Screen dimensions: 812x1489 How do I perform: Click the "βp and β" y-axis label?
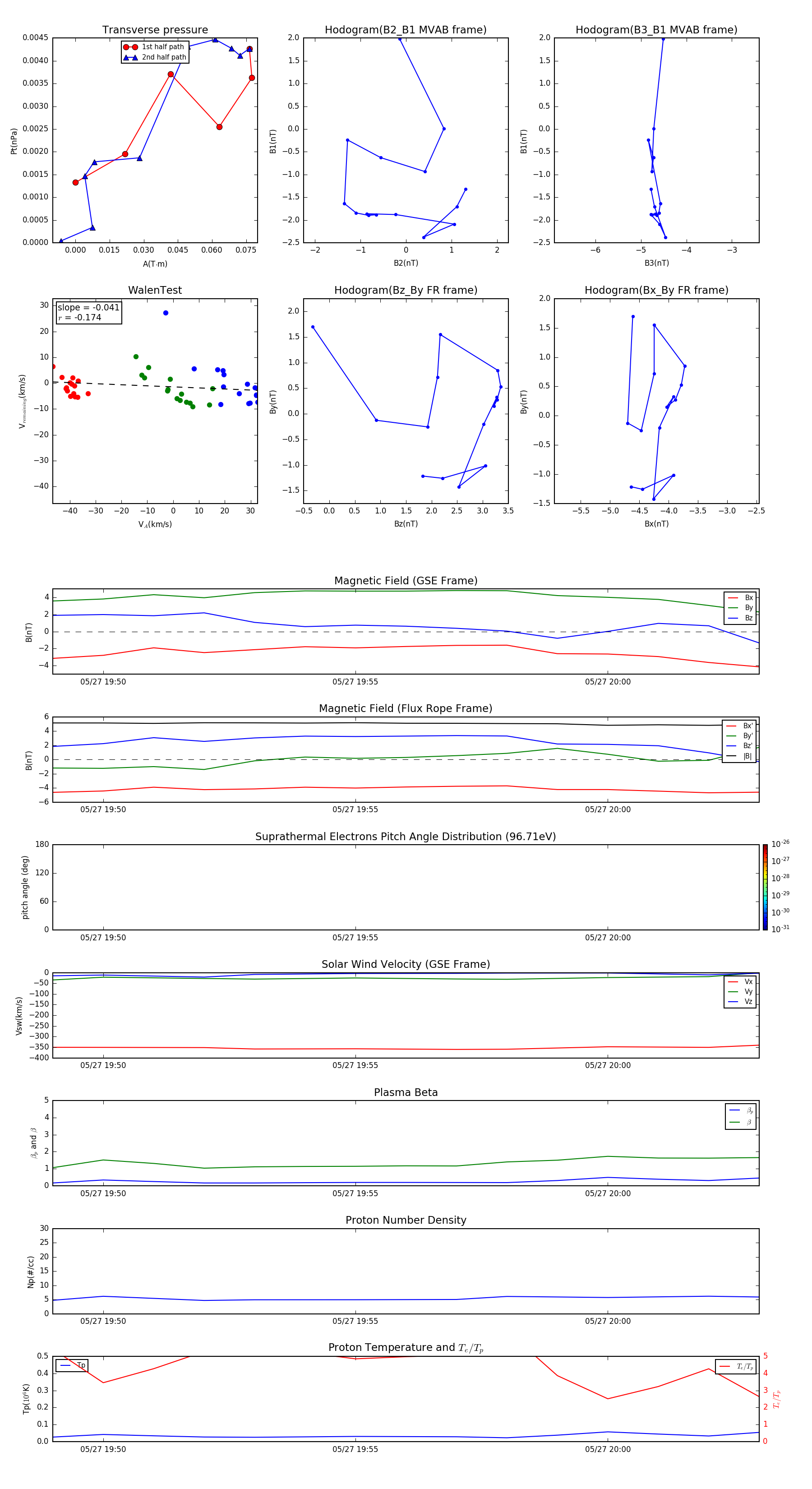click(33, 1143)
